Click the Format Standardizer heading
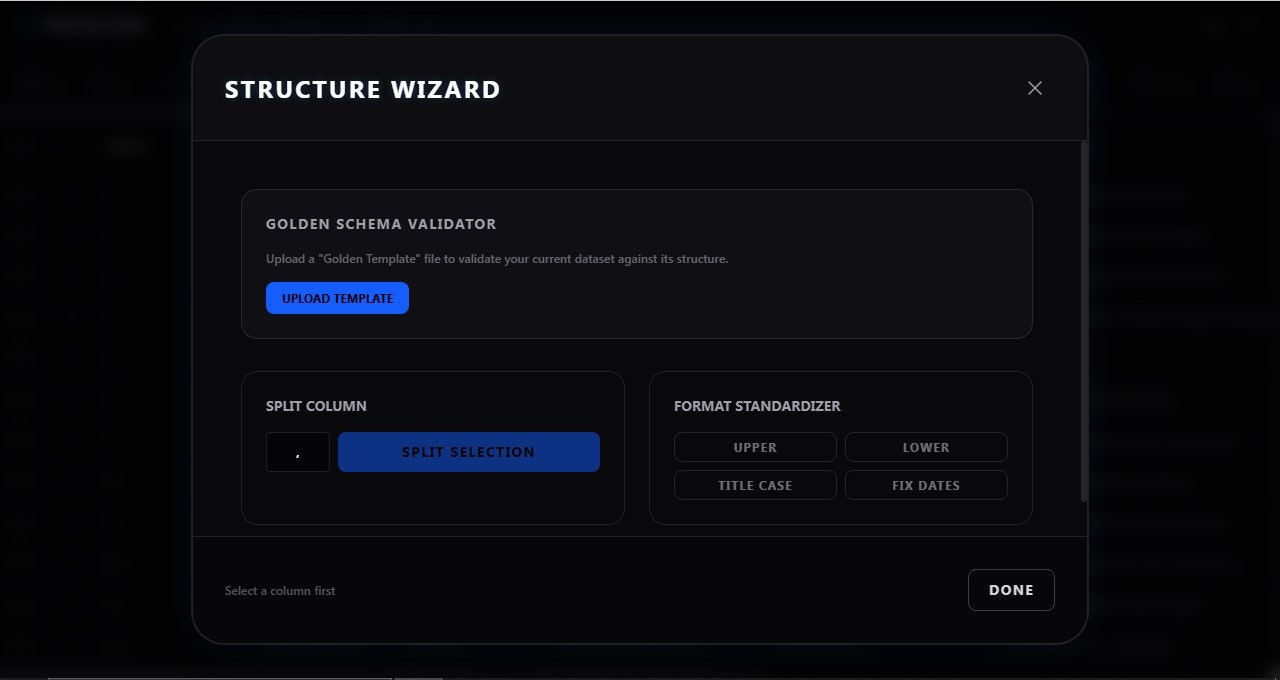 pos(757,406)
